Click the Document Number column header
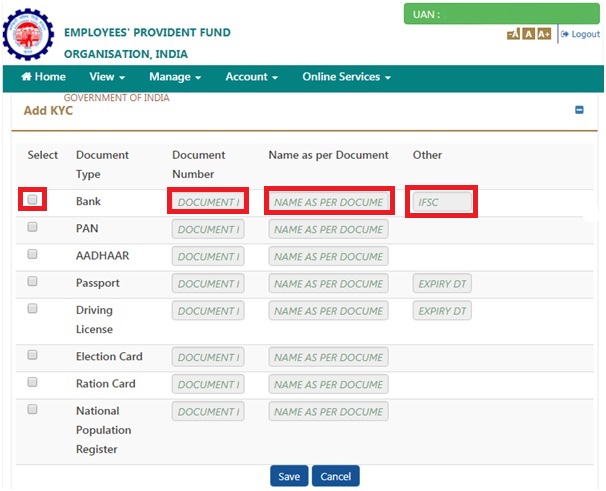 coord(199,164)
